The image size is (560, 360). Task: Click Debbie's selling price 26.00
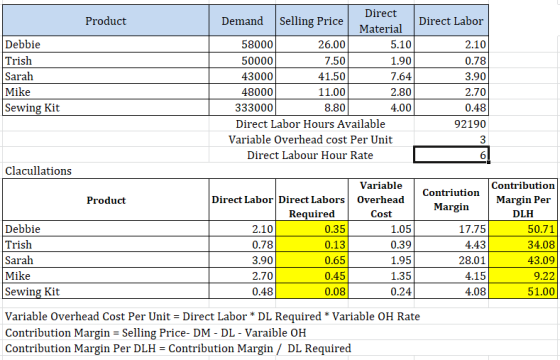click(312, 44)
